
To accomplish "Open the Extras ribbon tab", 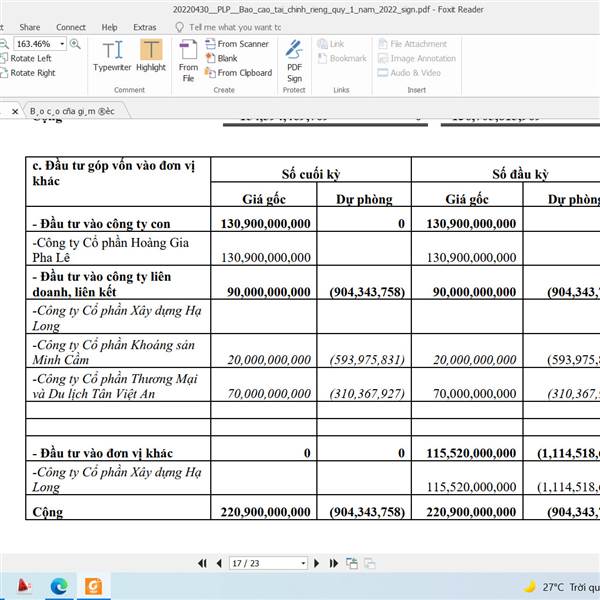I will [x=145, y=27].
